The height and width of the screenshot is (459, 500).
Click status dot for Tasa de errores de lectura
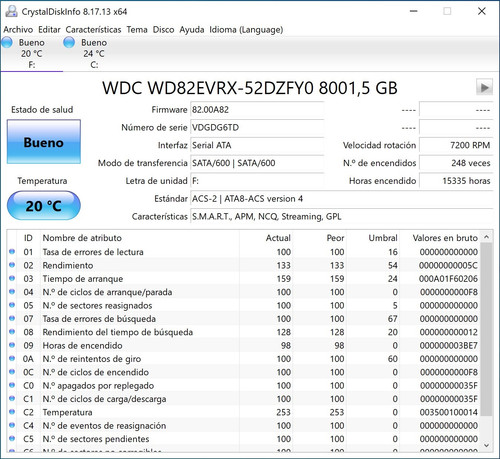(12, 252)
